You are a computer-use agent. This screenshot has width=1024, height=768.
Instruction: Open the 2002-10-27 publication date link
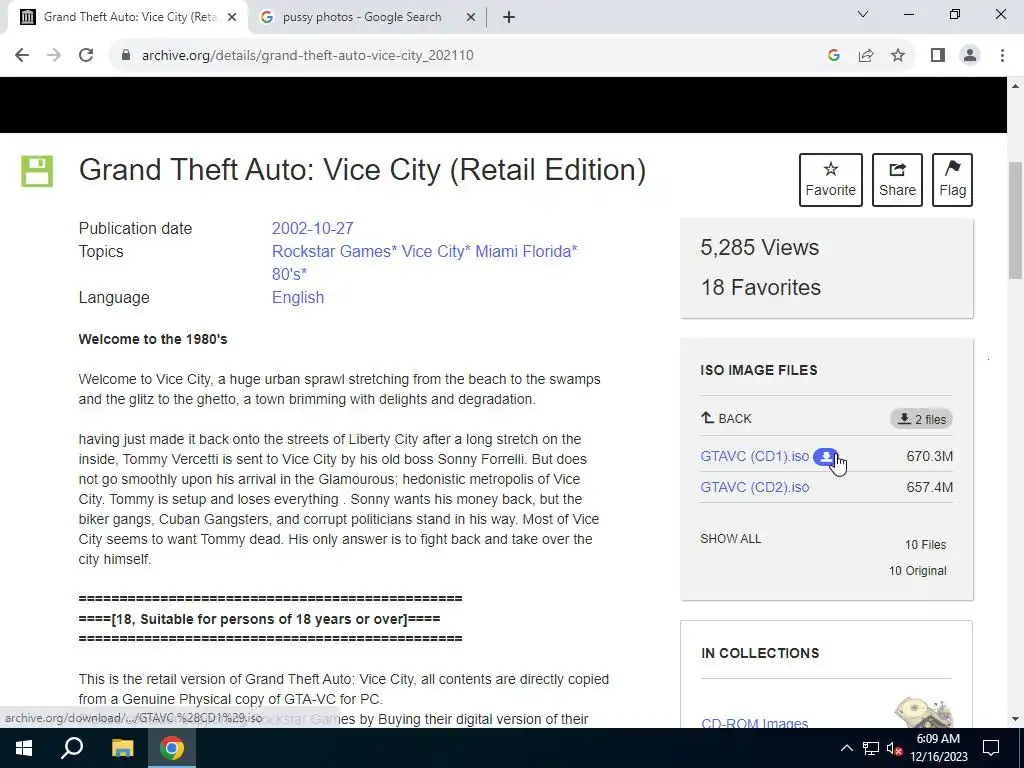click(x=312, y=229)
